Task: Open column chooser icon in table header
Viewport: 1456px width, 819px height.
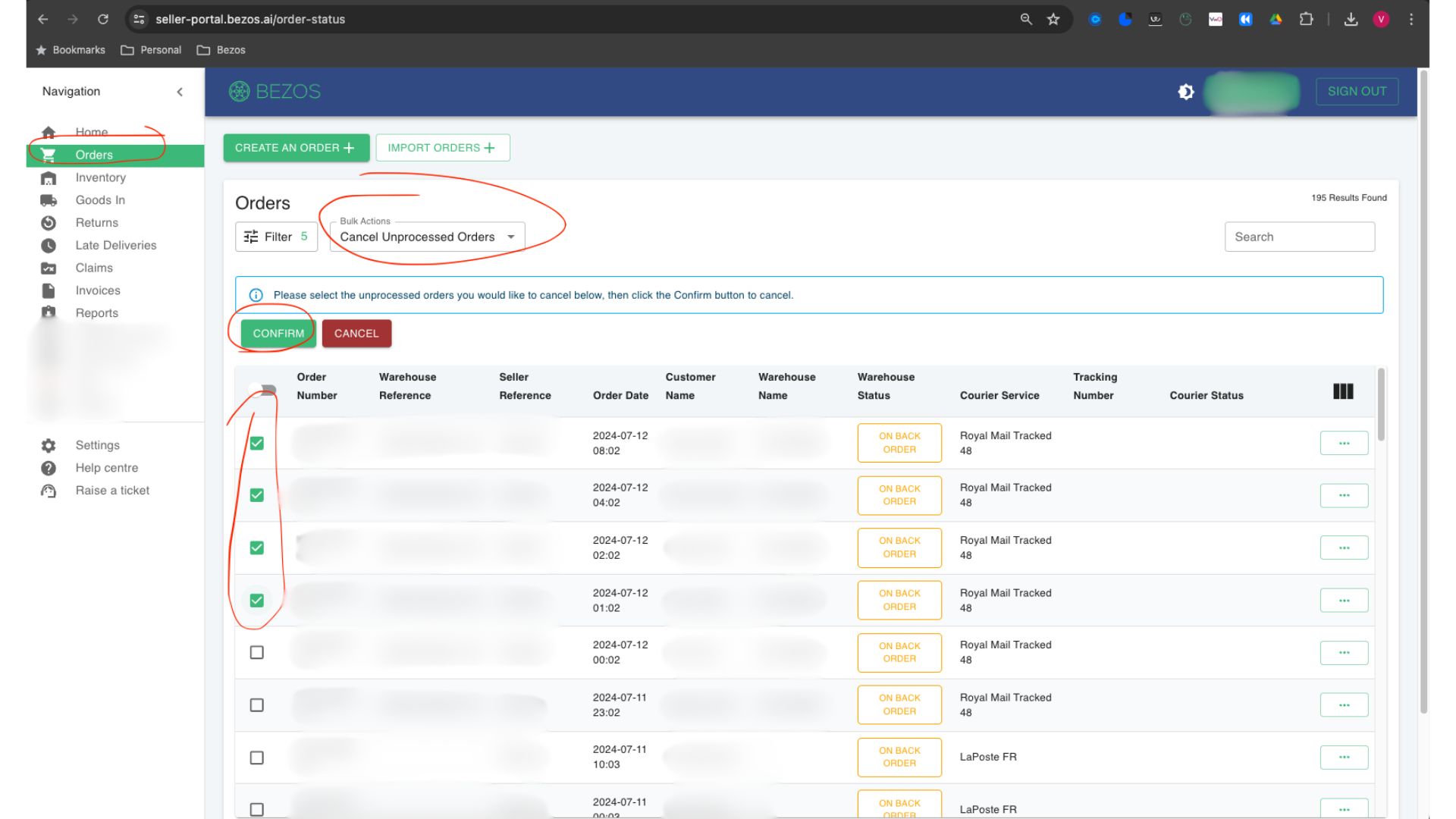Action: 1343,391
